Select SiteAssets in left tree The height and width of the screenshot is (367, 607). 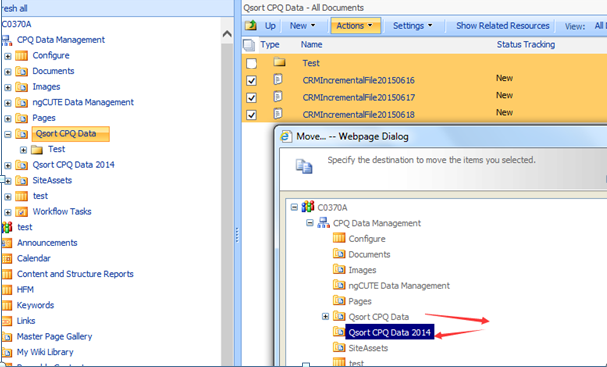click(52, 180)
